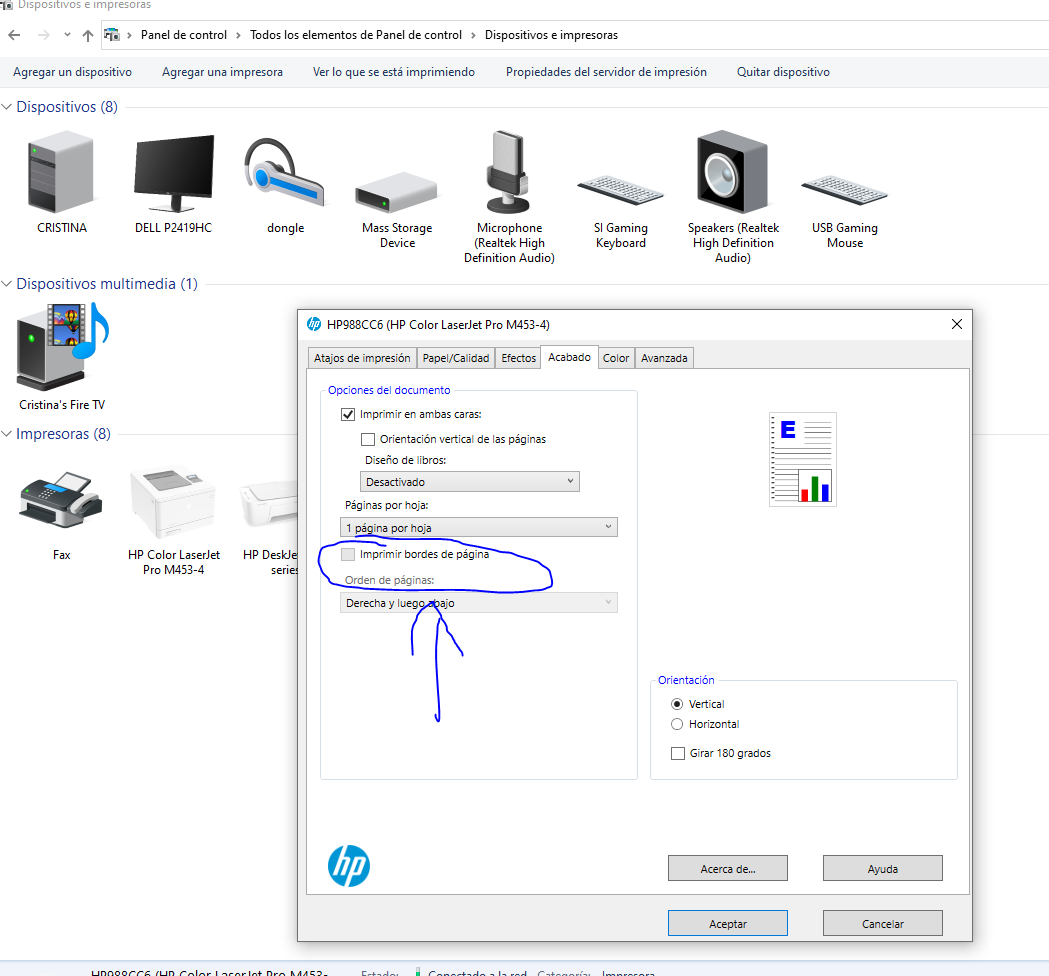Select the HP DeskJet series printer icon
The image size is (1049, 976).
point(269,503)
